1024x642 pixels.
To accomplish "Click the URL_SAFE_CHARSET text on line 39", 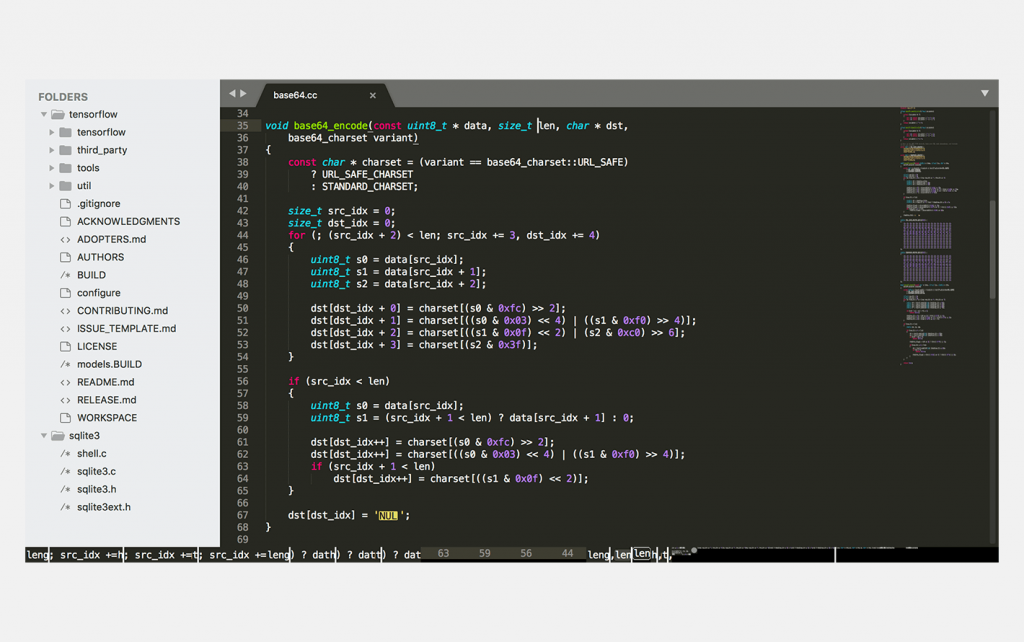I will (367, 174).
